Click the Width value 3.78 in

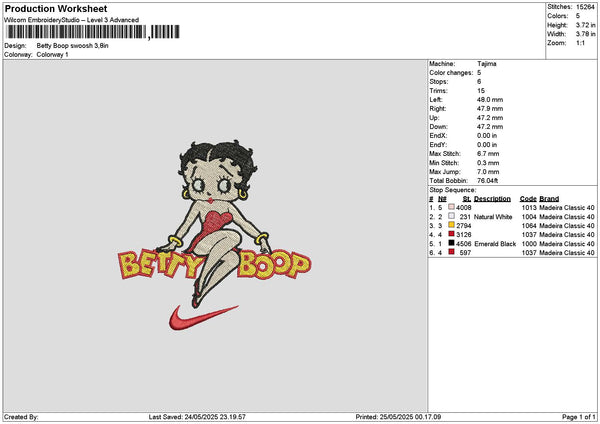tap(585, 34)
